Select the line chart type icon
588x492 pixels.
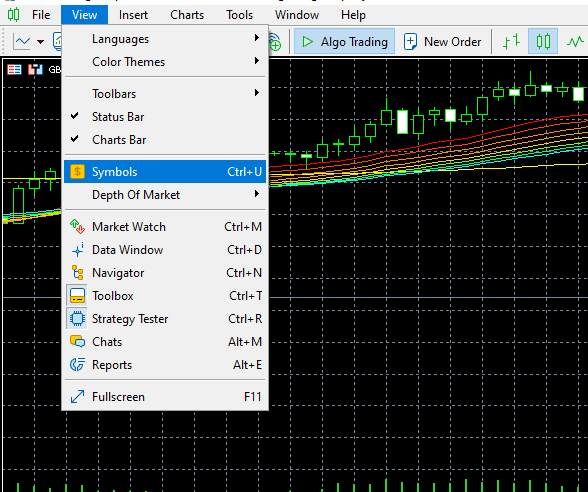coord(575,41)
